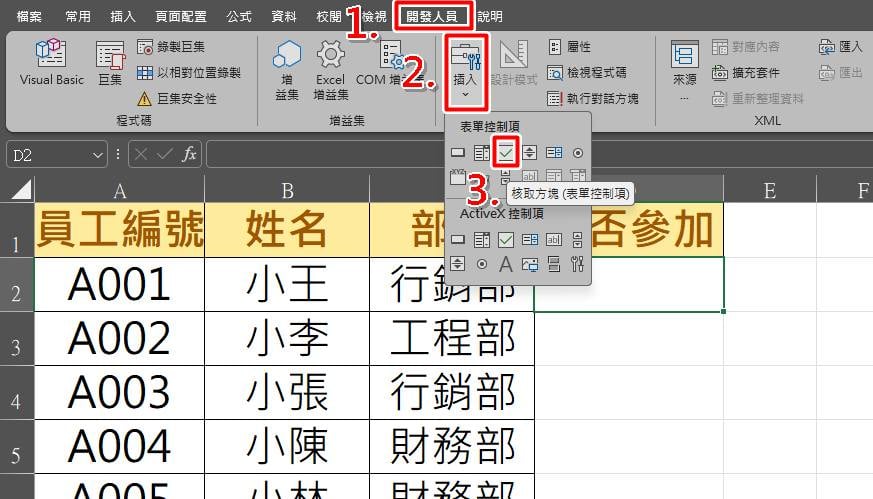
Task: Select row 3 header
Action: coord(17,339)
